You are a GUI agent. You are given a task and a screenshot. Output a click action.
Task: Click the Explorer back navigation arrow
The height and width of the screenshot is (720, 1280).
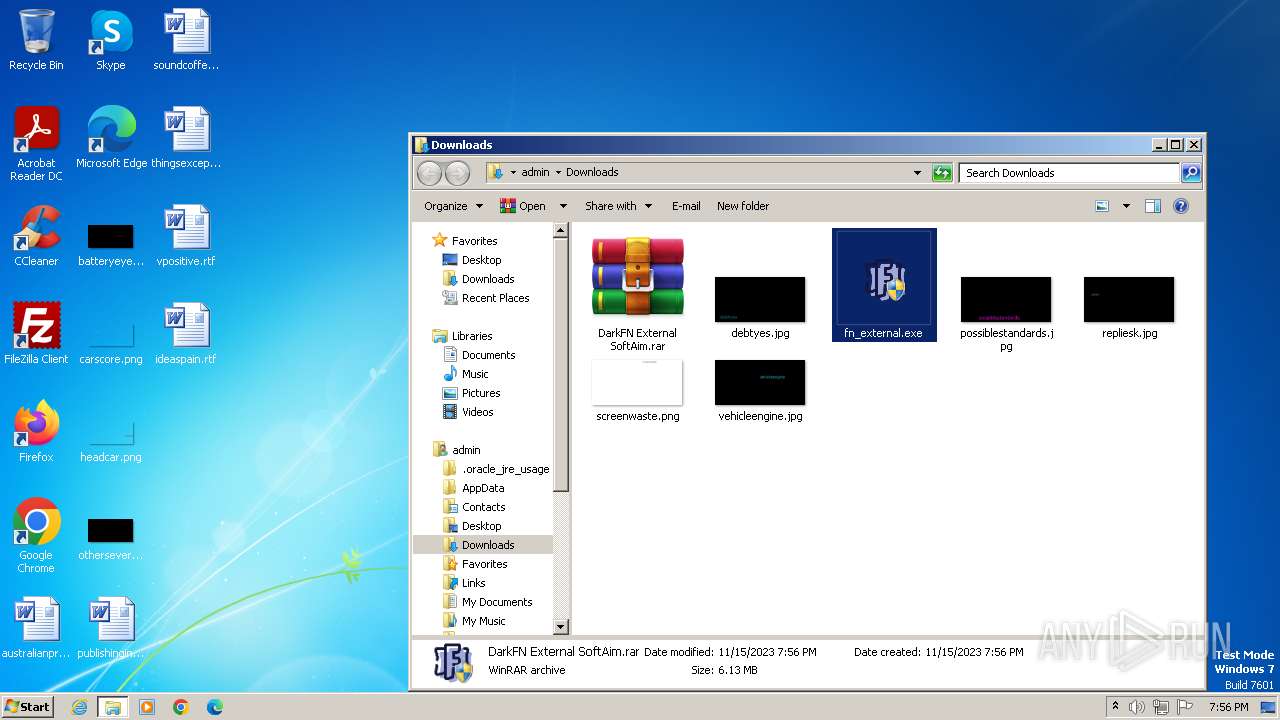429,173
